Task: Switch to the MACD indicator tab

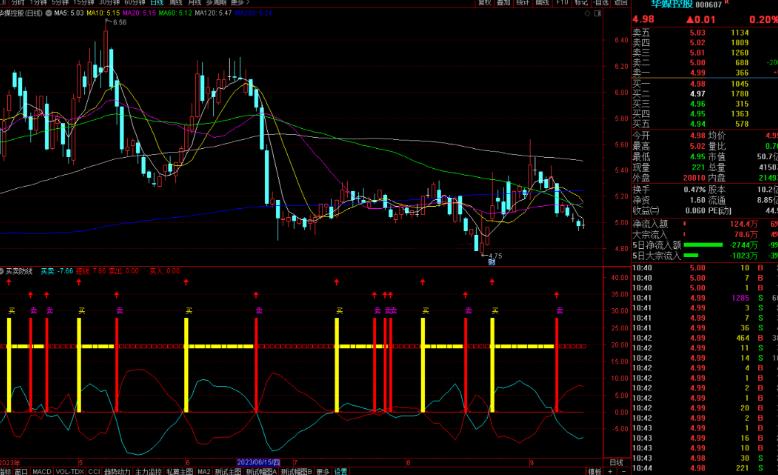Action: (x=42, y=472)
